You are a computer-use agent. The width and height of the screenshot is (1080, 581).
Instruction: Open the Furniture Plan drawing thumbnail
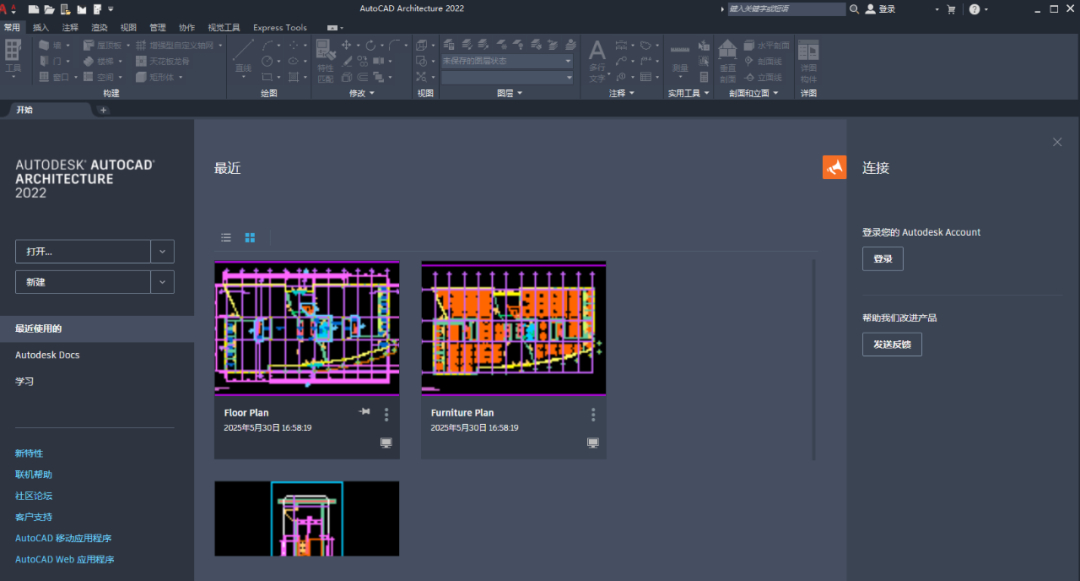coord(513,328)
